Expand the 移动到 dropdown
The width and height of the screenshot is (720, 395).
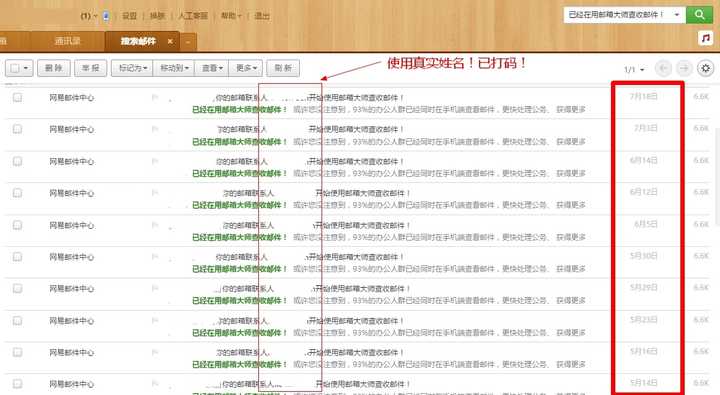[174, 68]
